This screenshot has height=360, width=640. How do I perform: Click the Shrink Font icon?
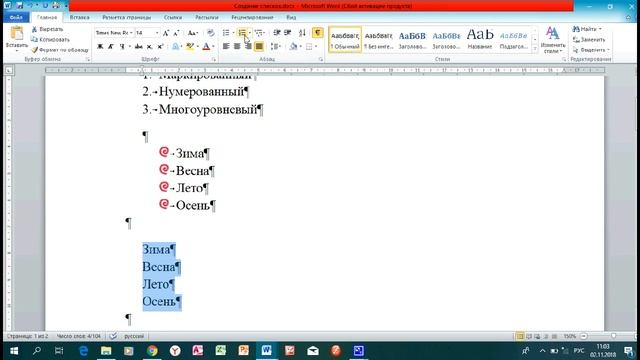(x=176, y=33)
